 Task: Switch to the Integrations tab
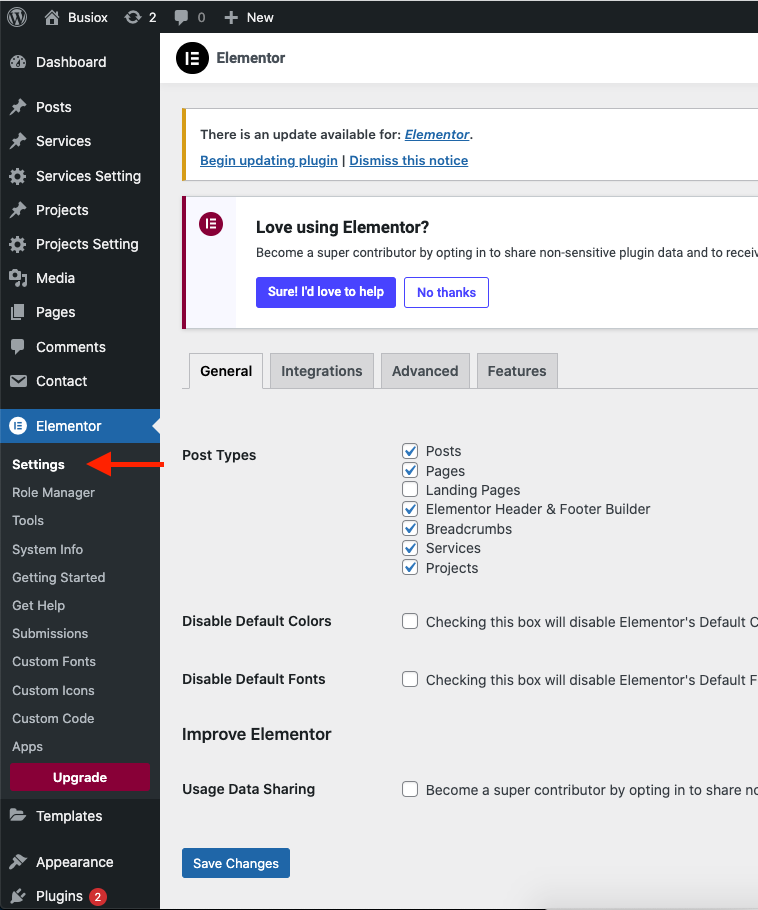point(321,371)
